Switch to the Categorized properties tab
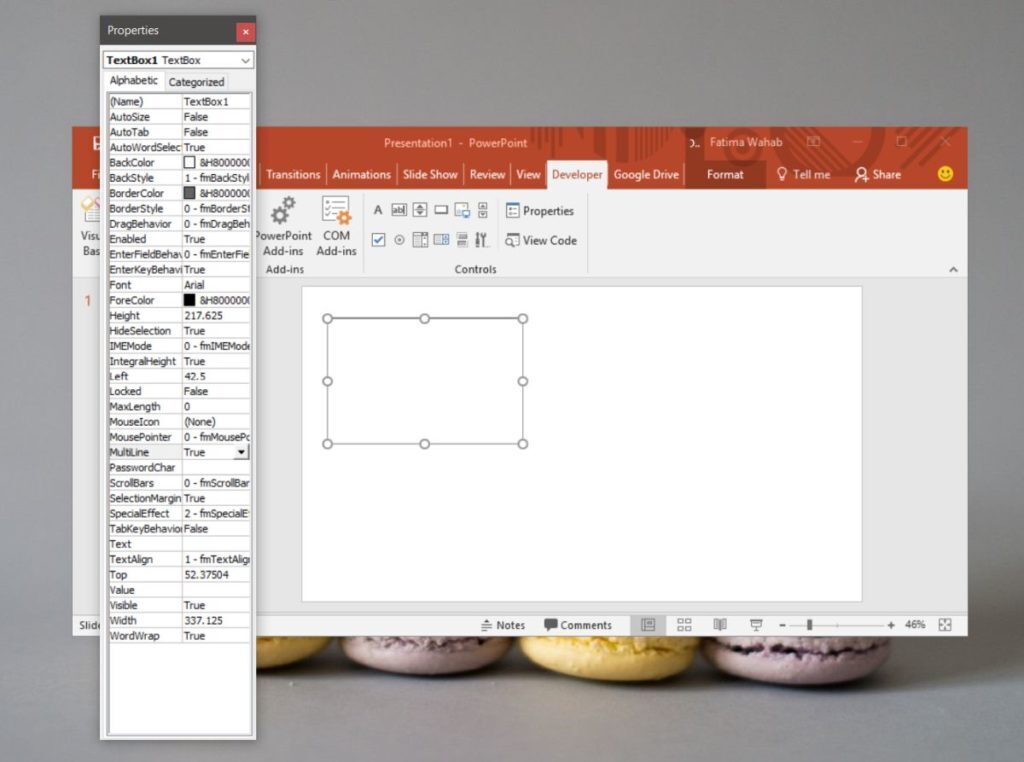1024x762 pixels. click(x=196, y=81)
